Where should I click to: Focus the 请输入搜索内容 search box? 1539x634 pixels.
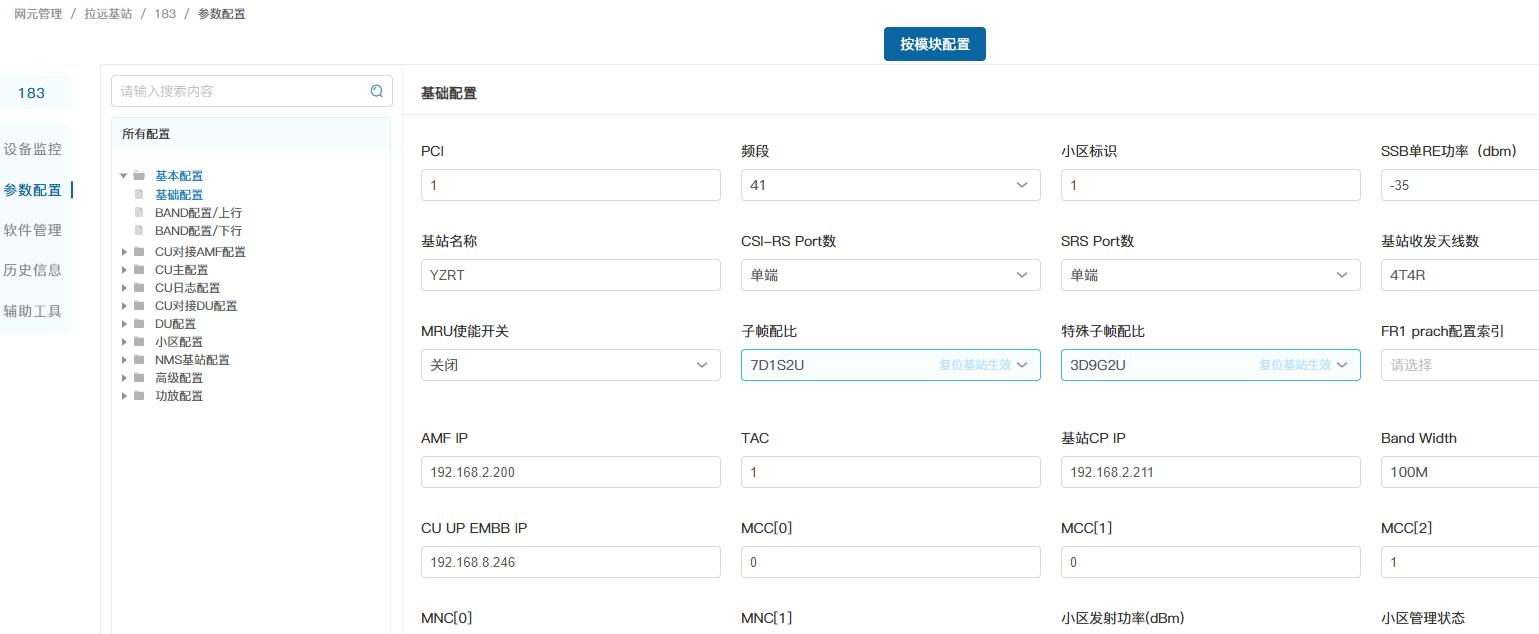(x=252, y=91)
